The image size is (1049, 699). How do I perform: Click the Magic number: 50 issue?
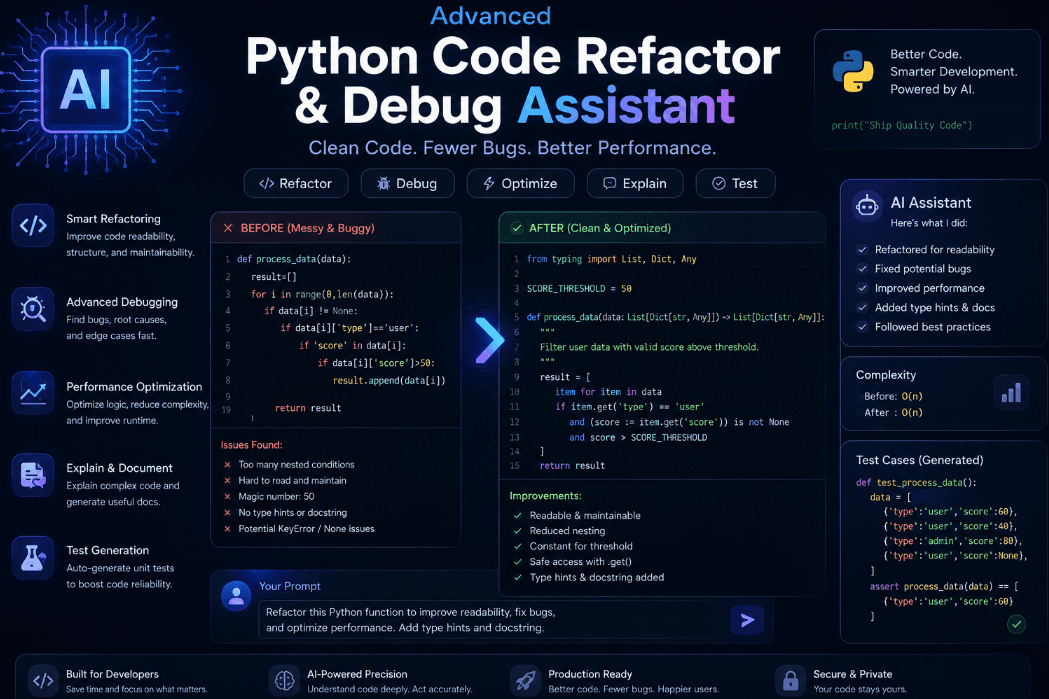tap(276, 496)
